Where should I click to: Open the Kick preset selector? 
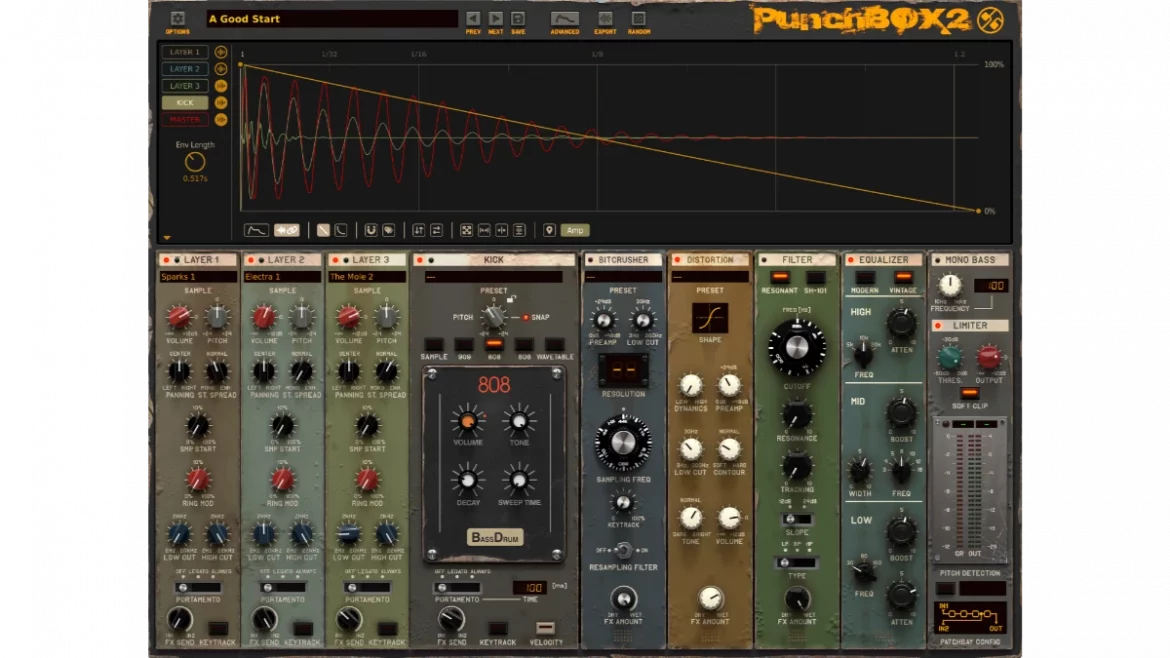(x=493, y=277)
